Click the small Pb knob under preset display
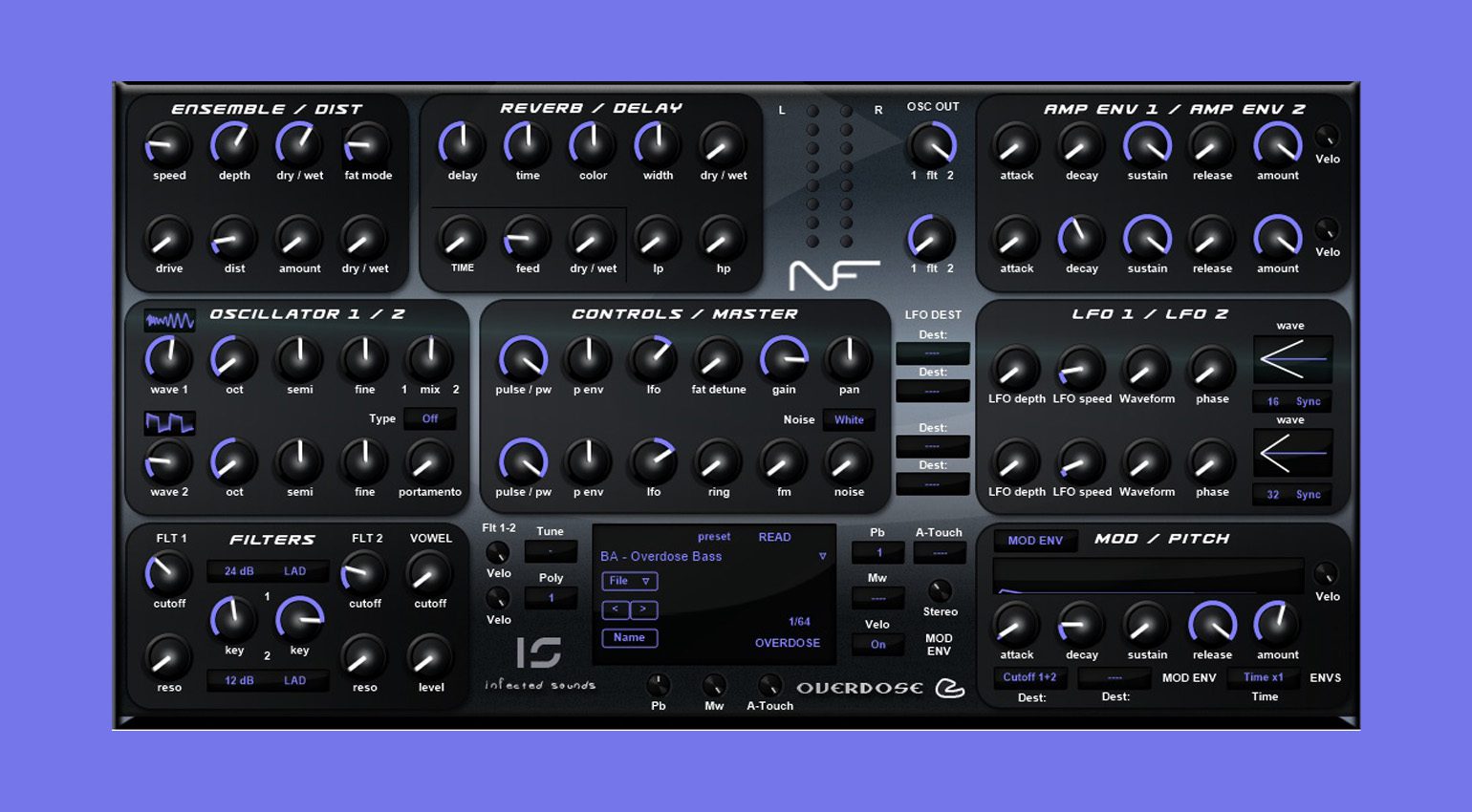Viewport: 1472px width, 812px height. [x=658, y=685]
